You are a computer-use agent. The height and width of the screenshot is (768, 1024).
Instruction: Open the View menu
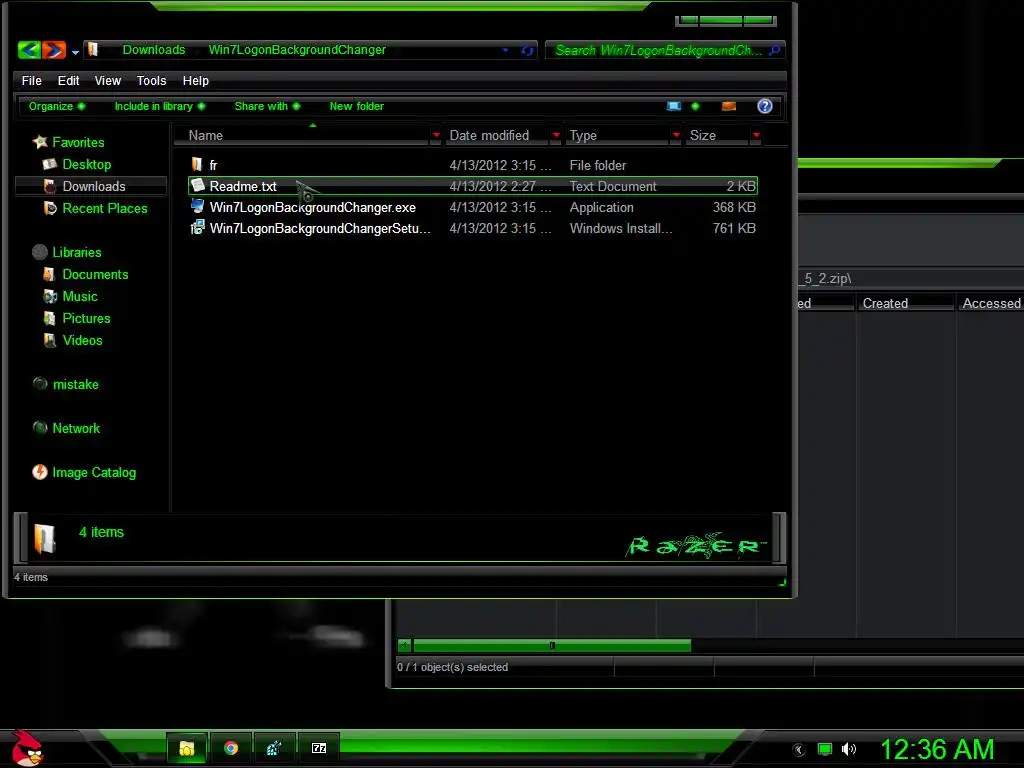108,81
